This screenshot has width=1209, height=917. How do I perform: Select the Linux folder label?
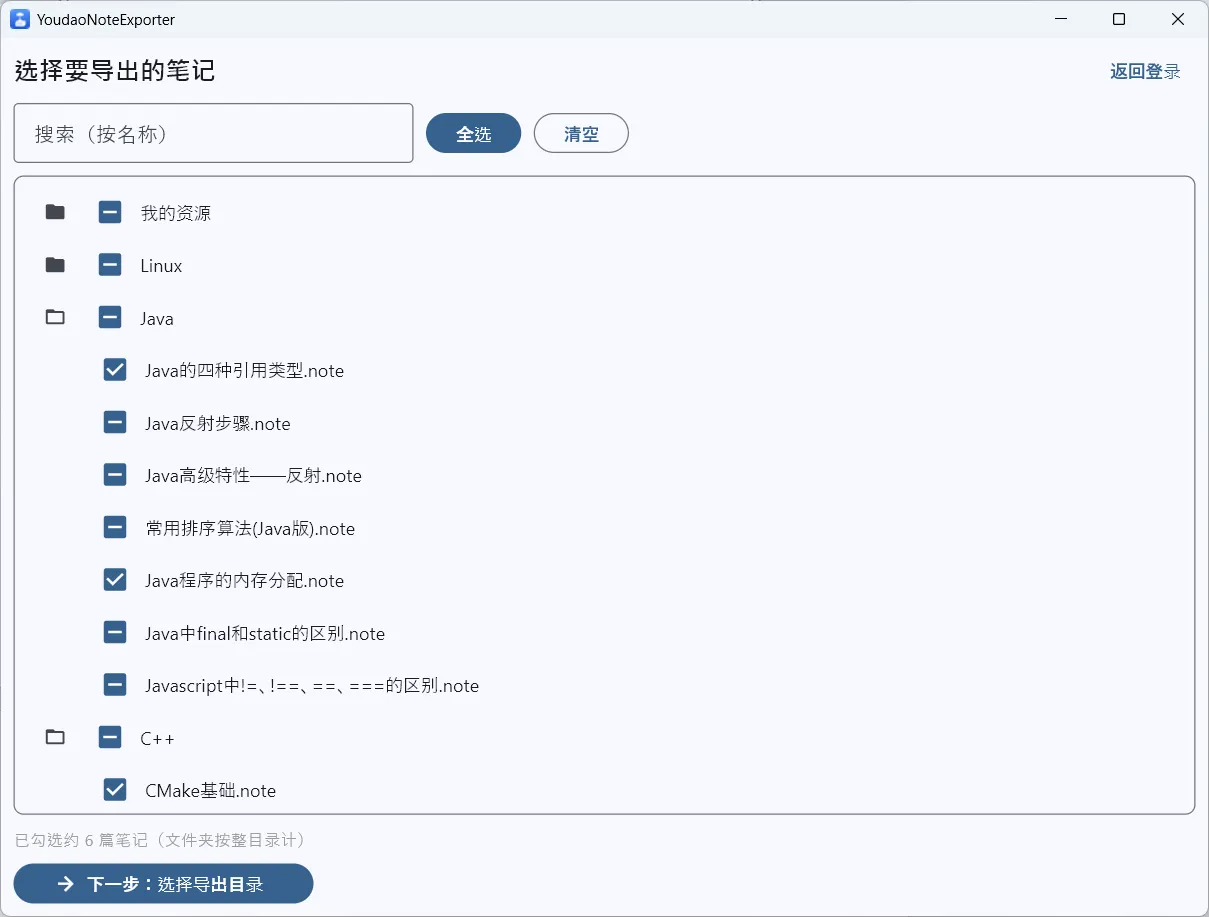(161, 266)
